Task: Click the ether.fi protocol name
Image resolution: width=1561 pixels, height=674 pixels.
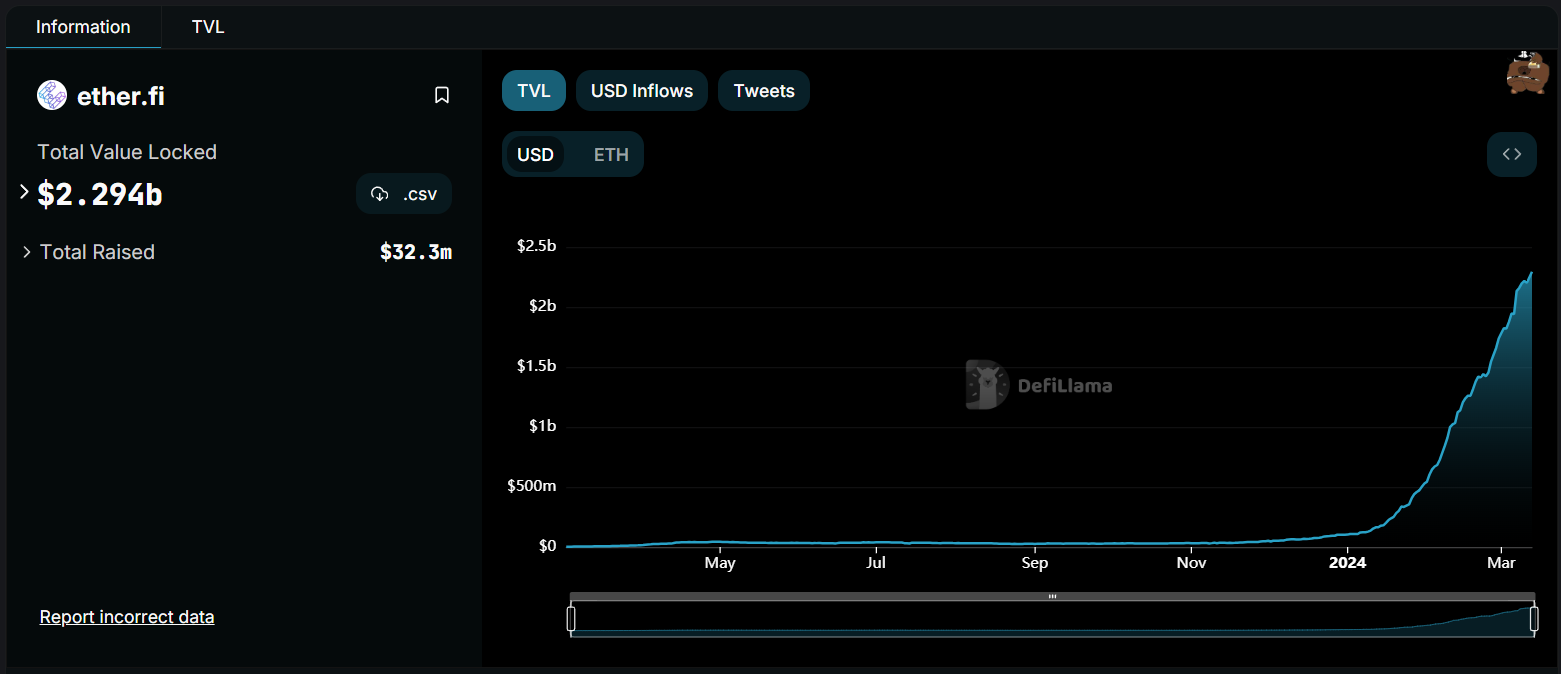Action: 121,96
